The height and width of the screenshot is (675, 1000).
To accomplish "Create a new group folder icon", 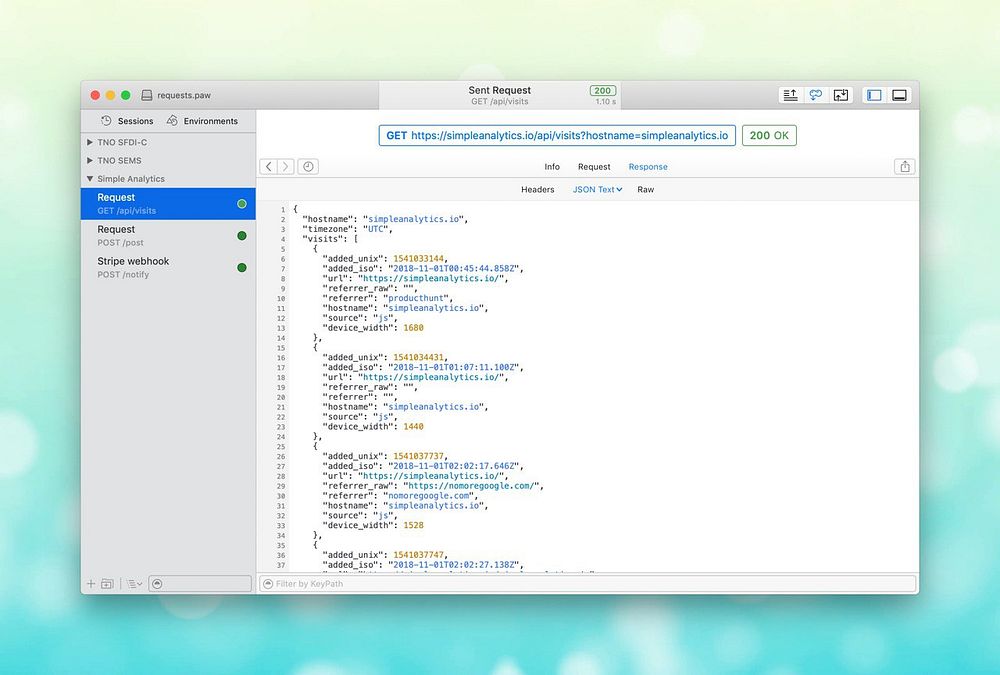I will coord(107,583).
